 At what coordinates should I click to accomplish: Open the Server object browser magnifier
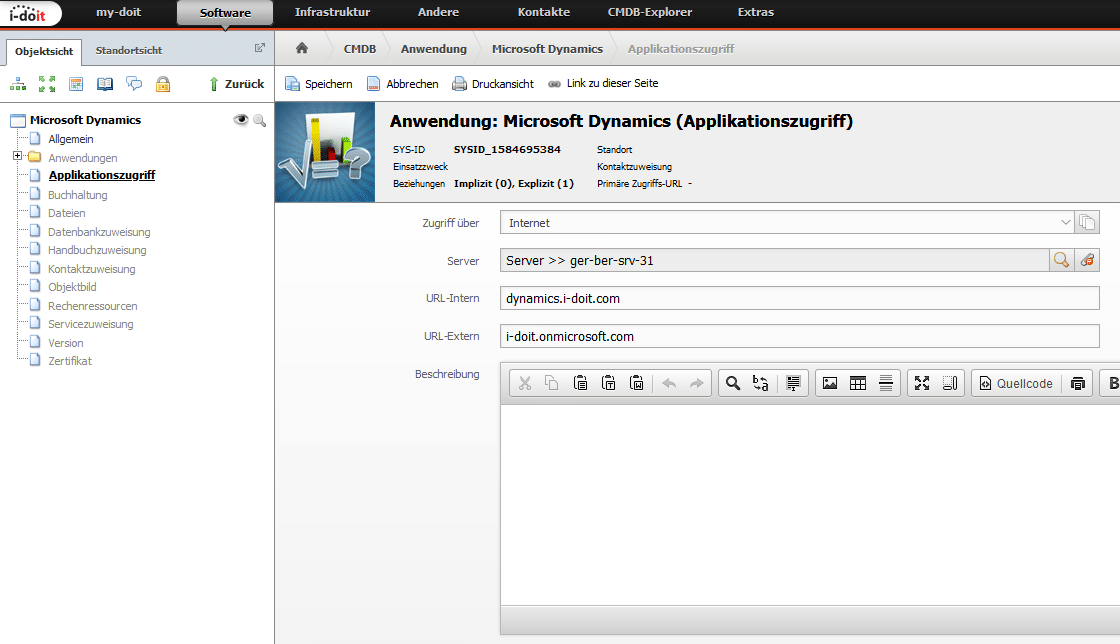coord(1061,261)
